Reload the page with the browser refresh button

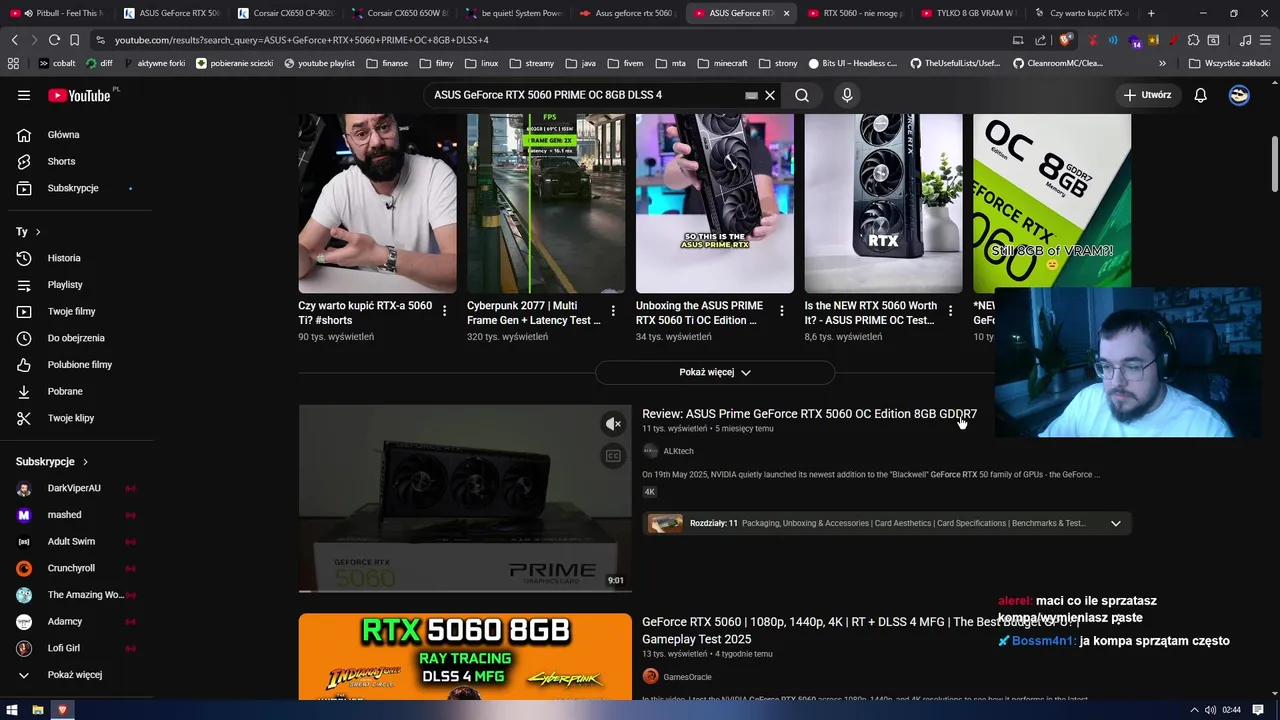(54, 40)
